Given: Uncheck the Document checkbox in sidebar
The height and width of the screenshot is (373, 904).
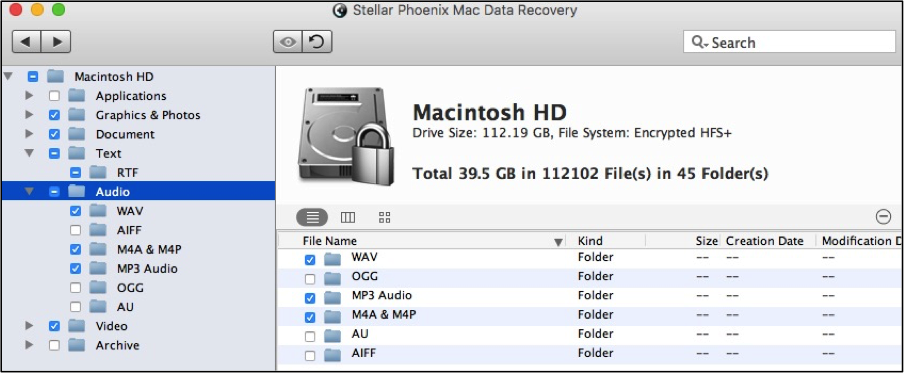Looking at the screenshot, I should pos(54,134).
